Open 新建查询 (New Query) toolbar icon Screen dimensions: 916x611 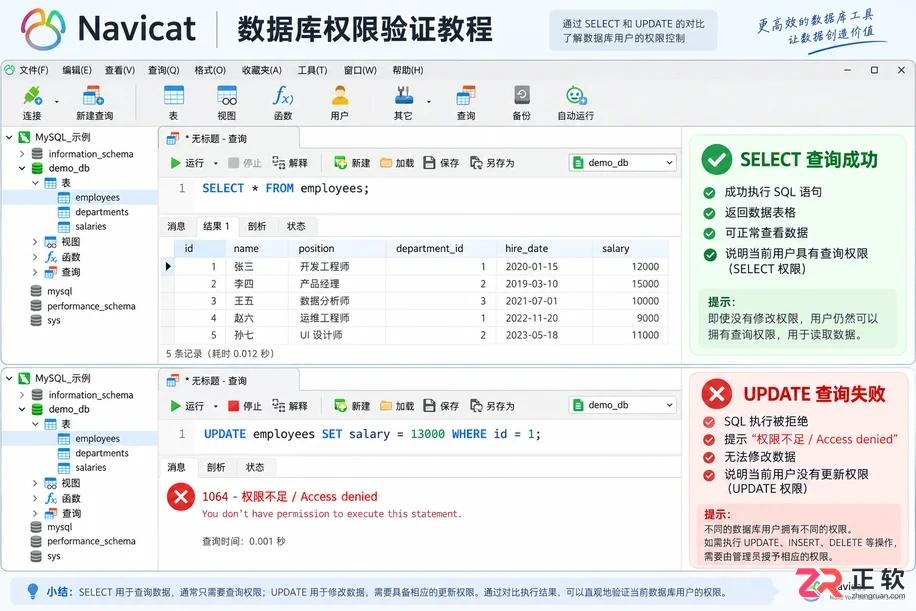tap(94, 103)
